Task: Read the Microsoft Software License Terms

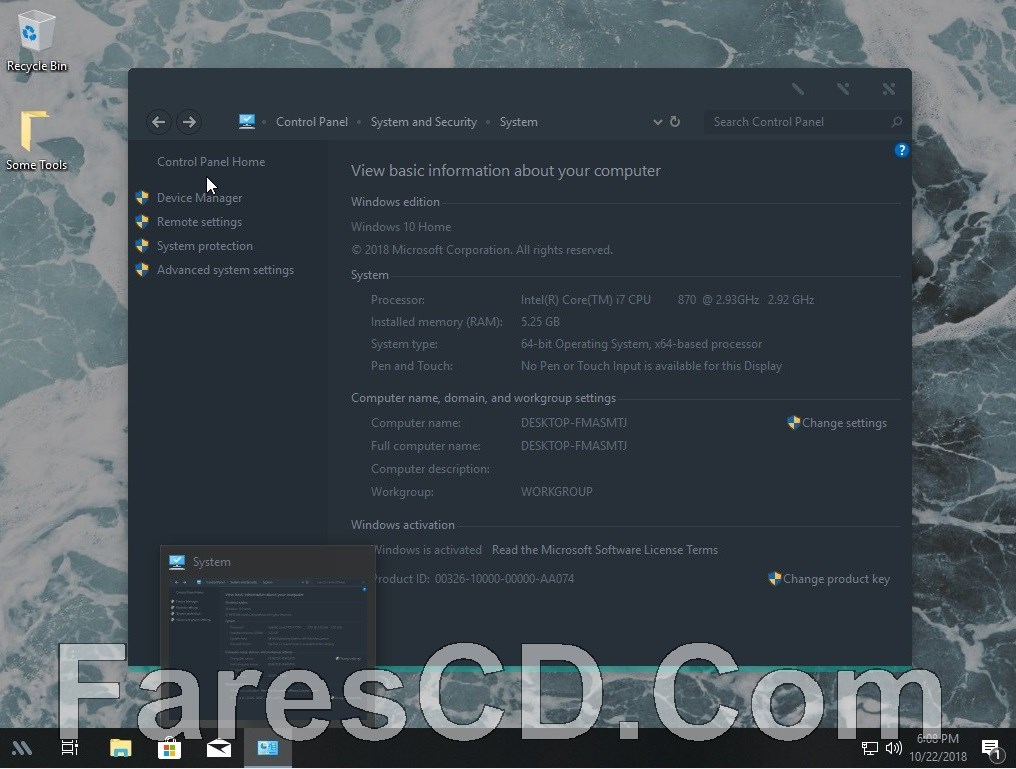Action: pos(605,550)
